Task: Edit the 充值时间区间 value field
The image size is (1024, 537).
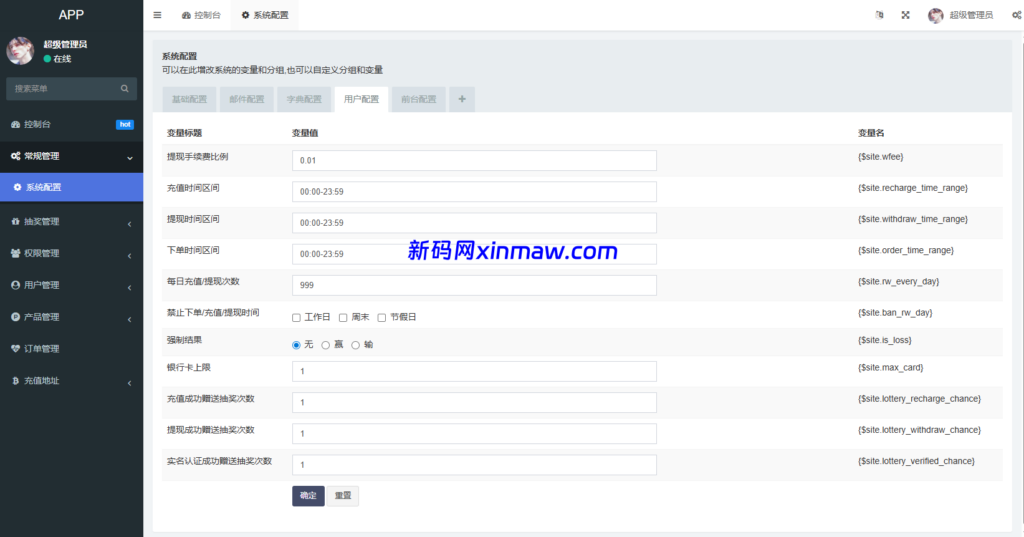Action: (474, 192)
